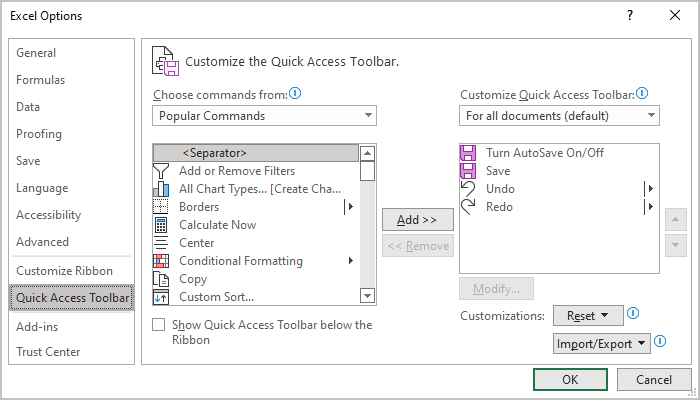The image size is (700, 400).
Task: Click the Move Down arrow button
Action: (675, 245)
